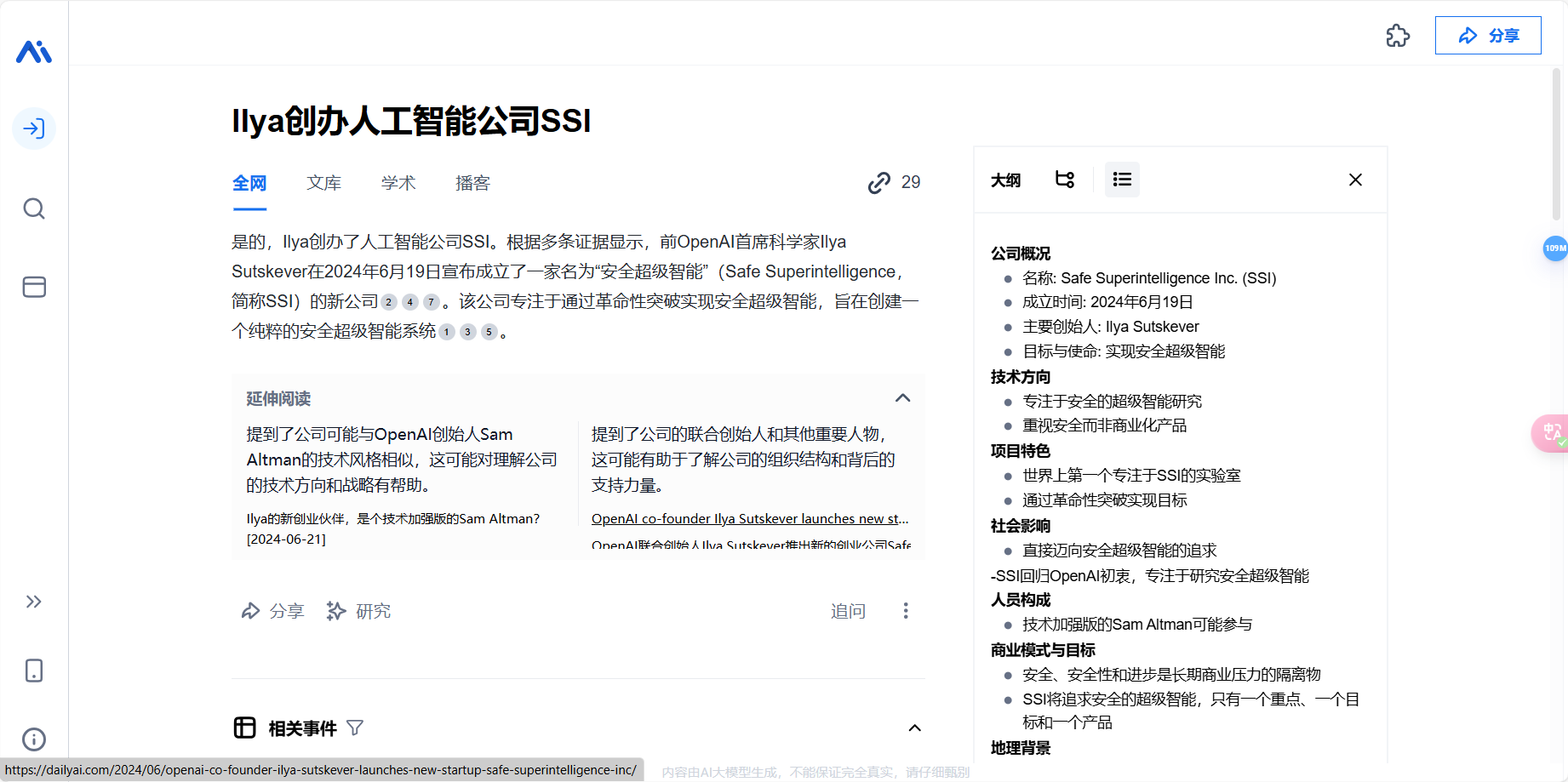Image resolution: width=1568 pixels, height=782 pixels.
Task: Switch outline to mindmap view icon
Action: [1064, 180]
